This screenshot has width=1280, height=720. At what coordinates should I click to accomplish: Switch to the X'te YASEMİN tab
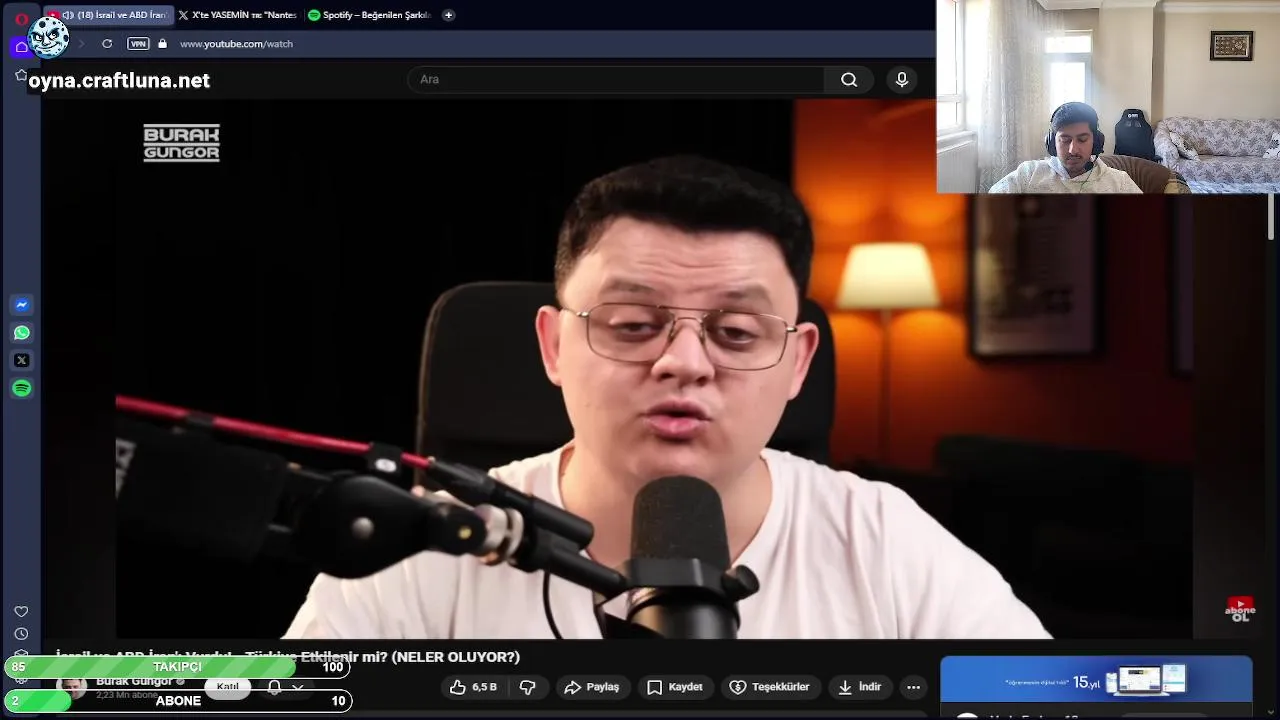[237, 15]
